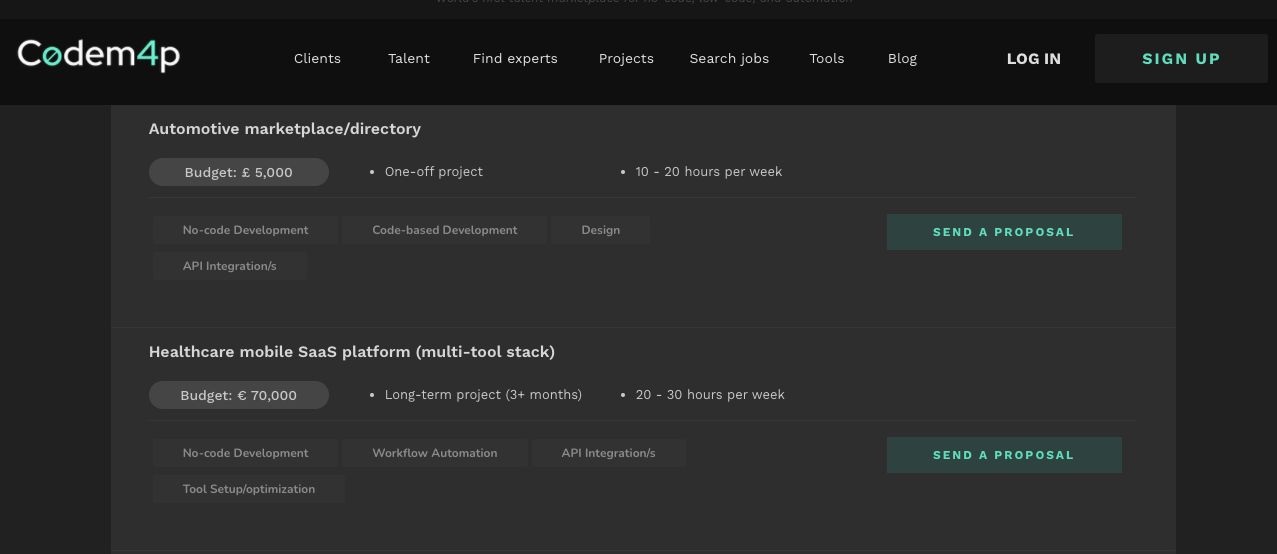Image resolution: width=1277 pixels, height=554 pixels.
Task: Select API Integration/s tag under Healthcare project
Action: [x=609, y=453]
